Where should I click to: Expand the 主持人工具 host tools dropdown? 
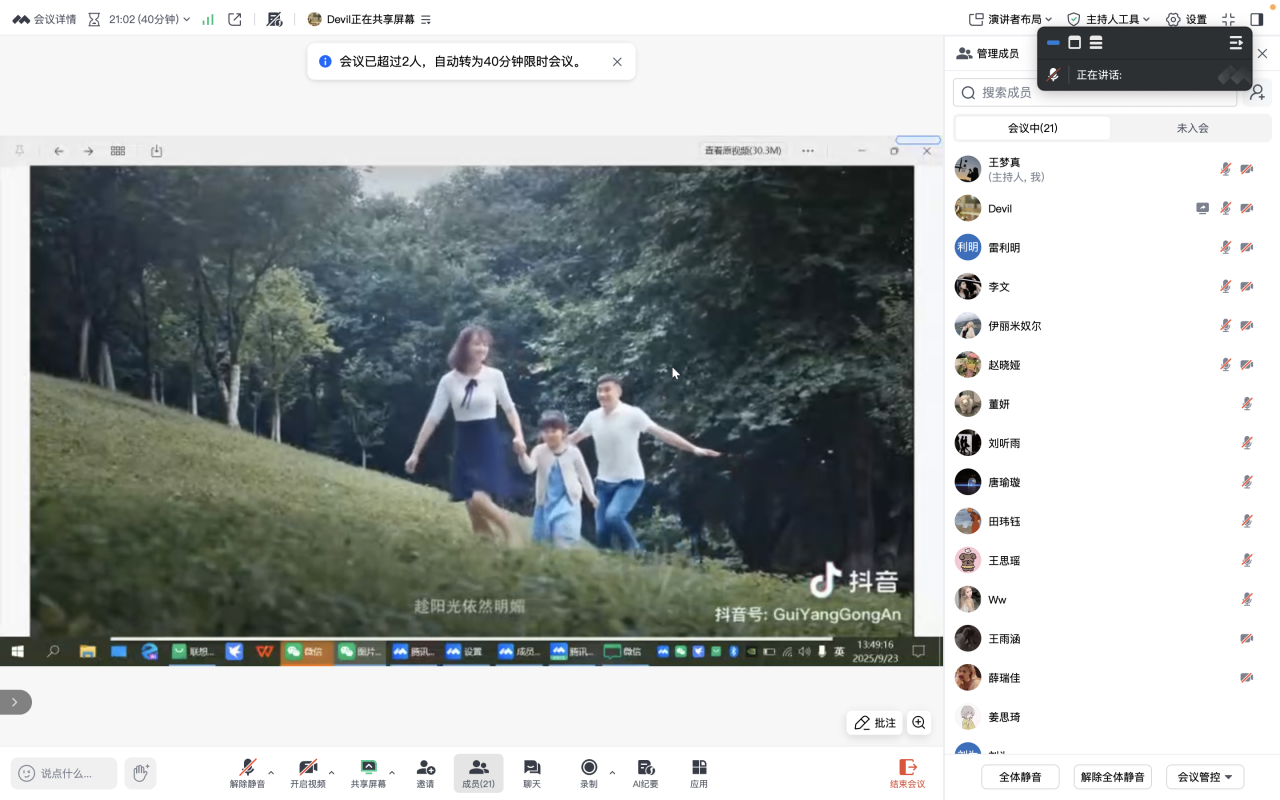1108,19
